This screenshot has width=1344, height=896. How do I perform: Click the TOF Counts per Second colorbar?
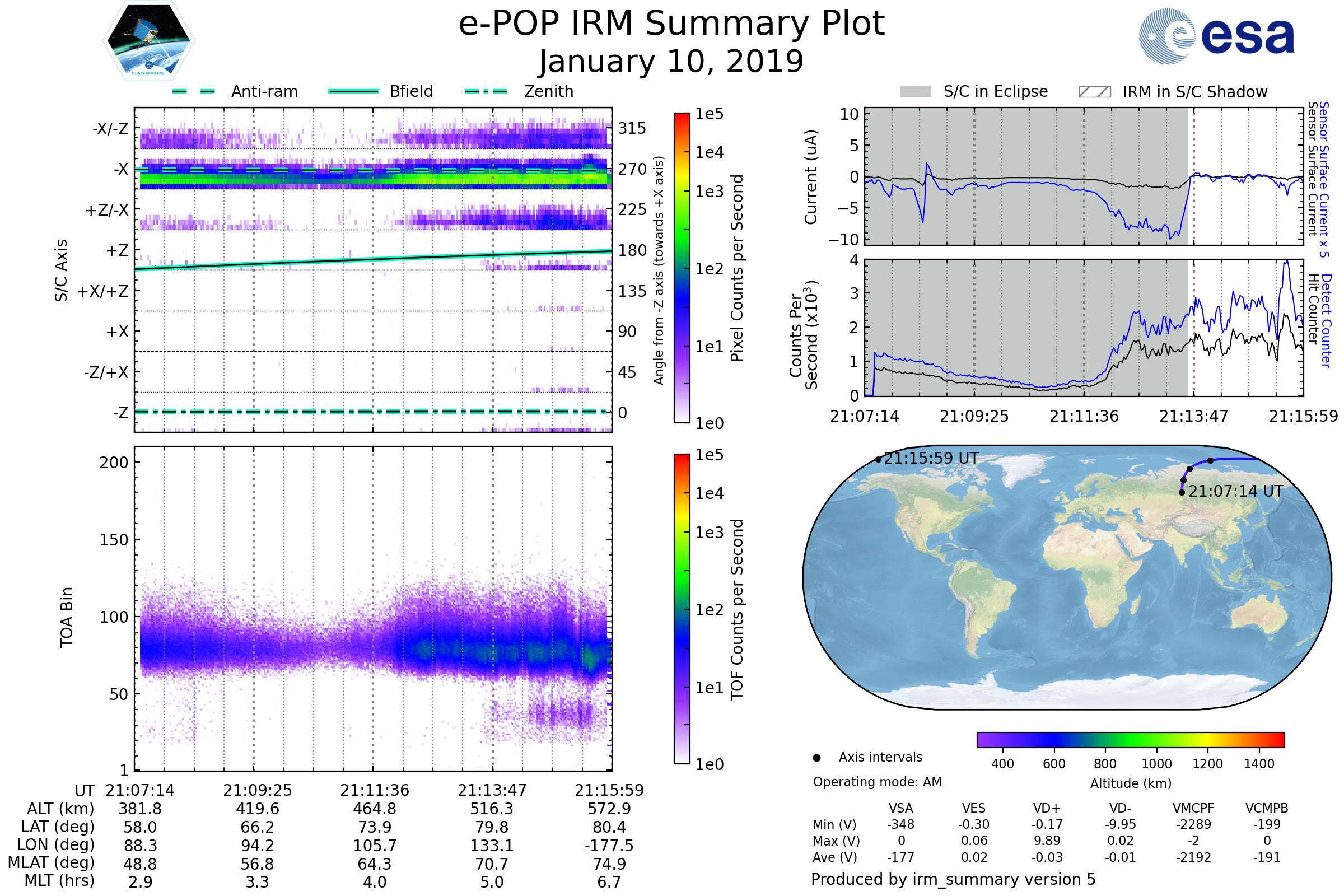(682, 609)
